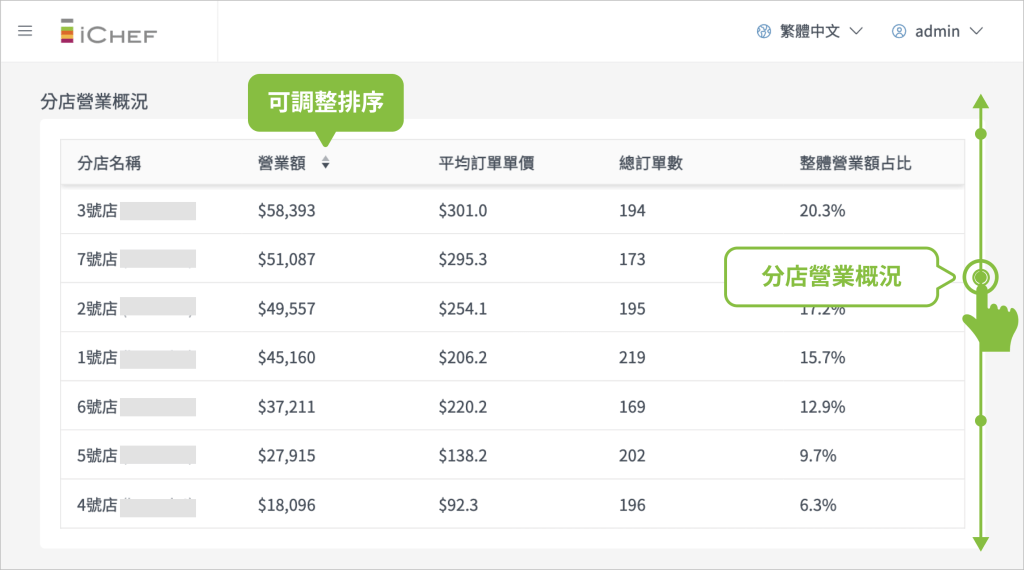Toggle sort arrows beside 營業額
Viewport: 1024px width, 570px height.
(x=325, y=163)
